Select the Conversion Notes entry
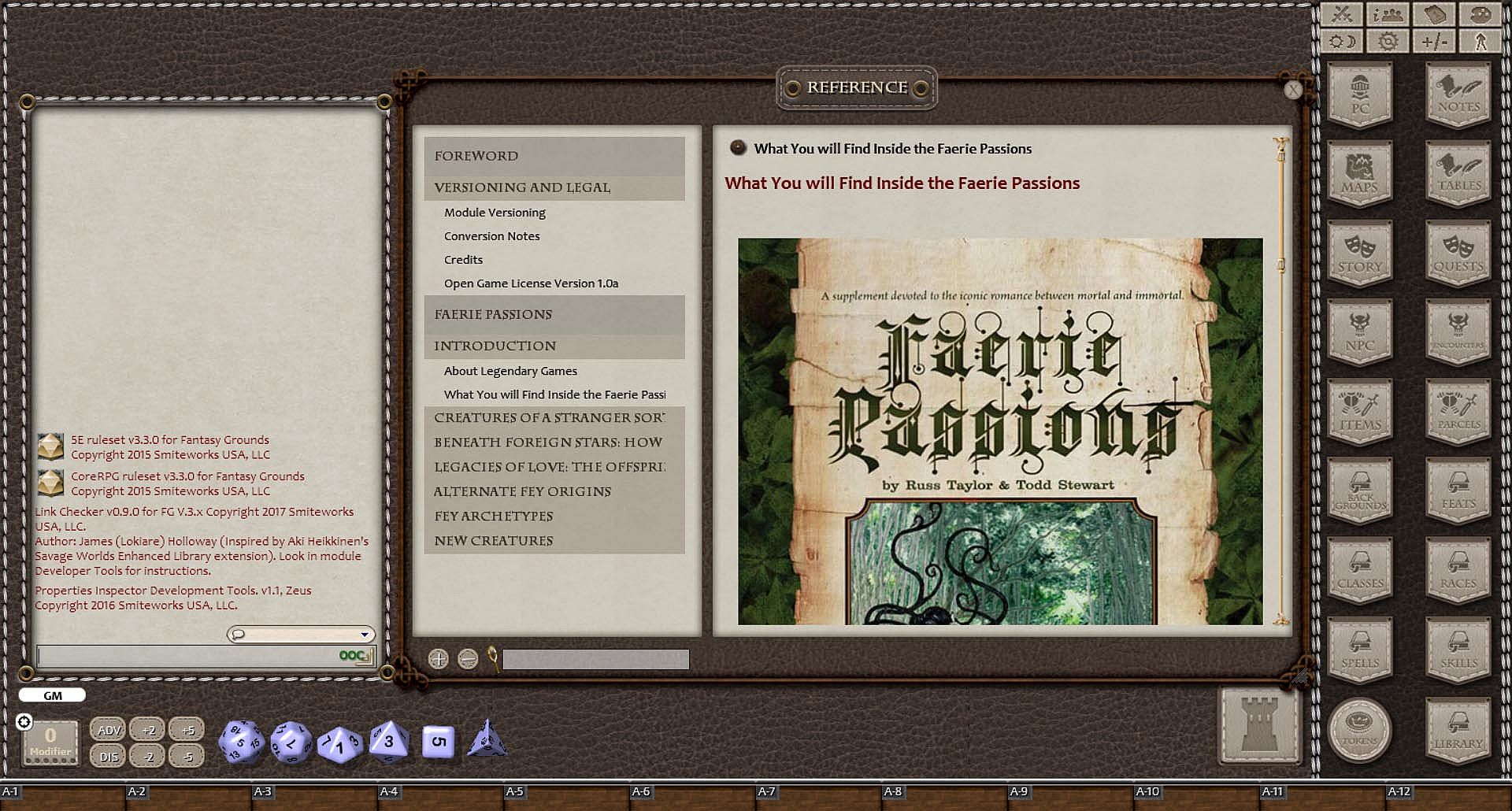This screenshot has height=811, width=1512. (x=491, y=236)
